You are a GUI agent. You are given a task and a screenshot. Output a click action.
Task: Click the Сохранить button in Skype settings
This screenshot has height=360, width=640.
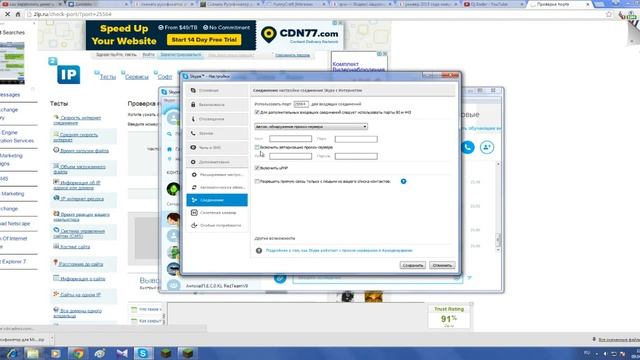click(x=413, y=265)
